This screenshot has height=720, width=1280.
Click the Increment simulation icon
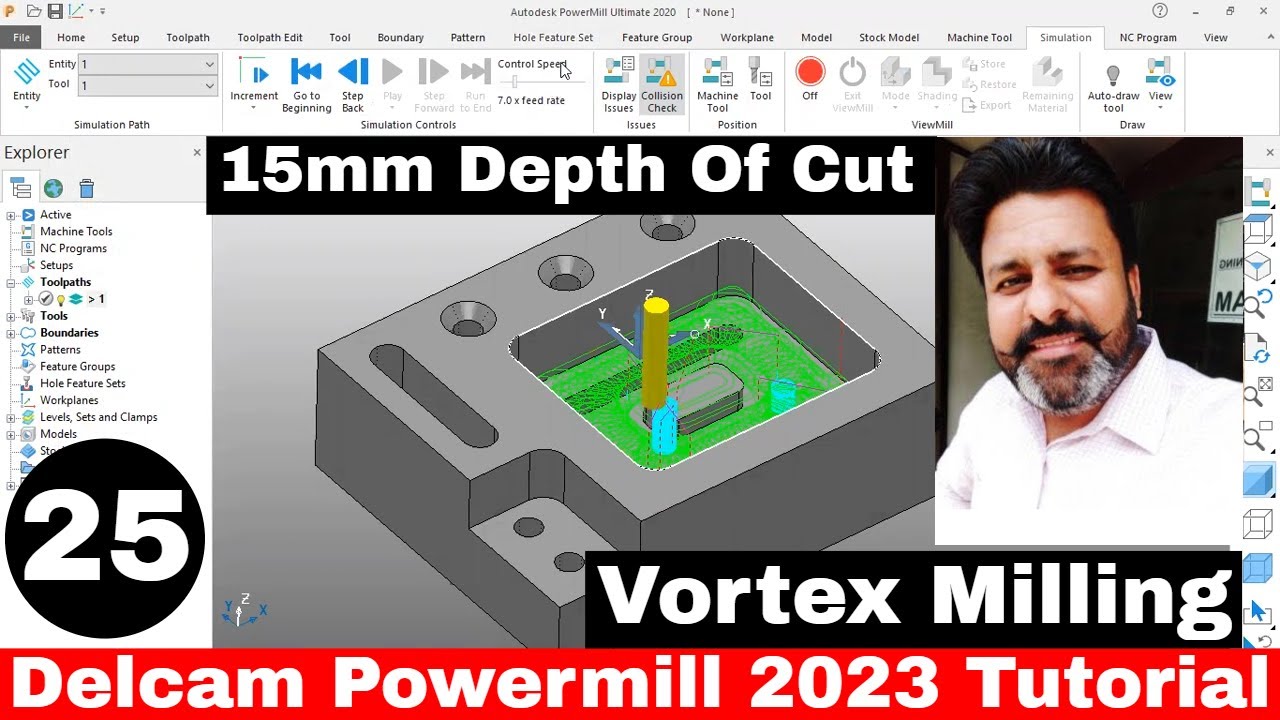click(x=254, y=72)
